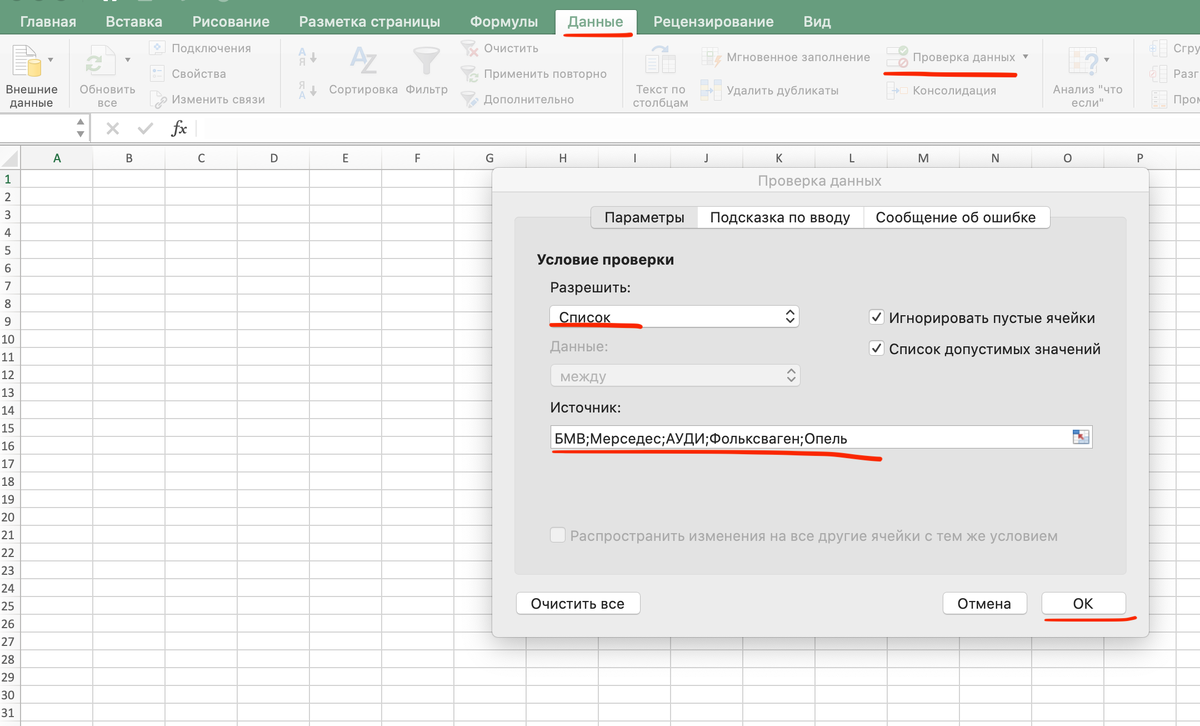Open What-if analysis (Анализ "что если")
The height and width of the screenshot is (726, 1200).
1087,77
